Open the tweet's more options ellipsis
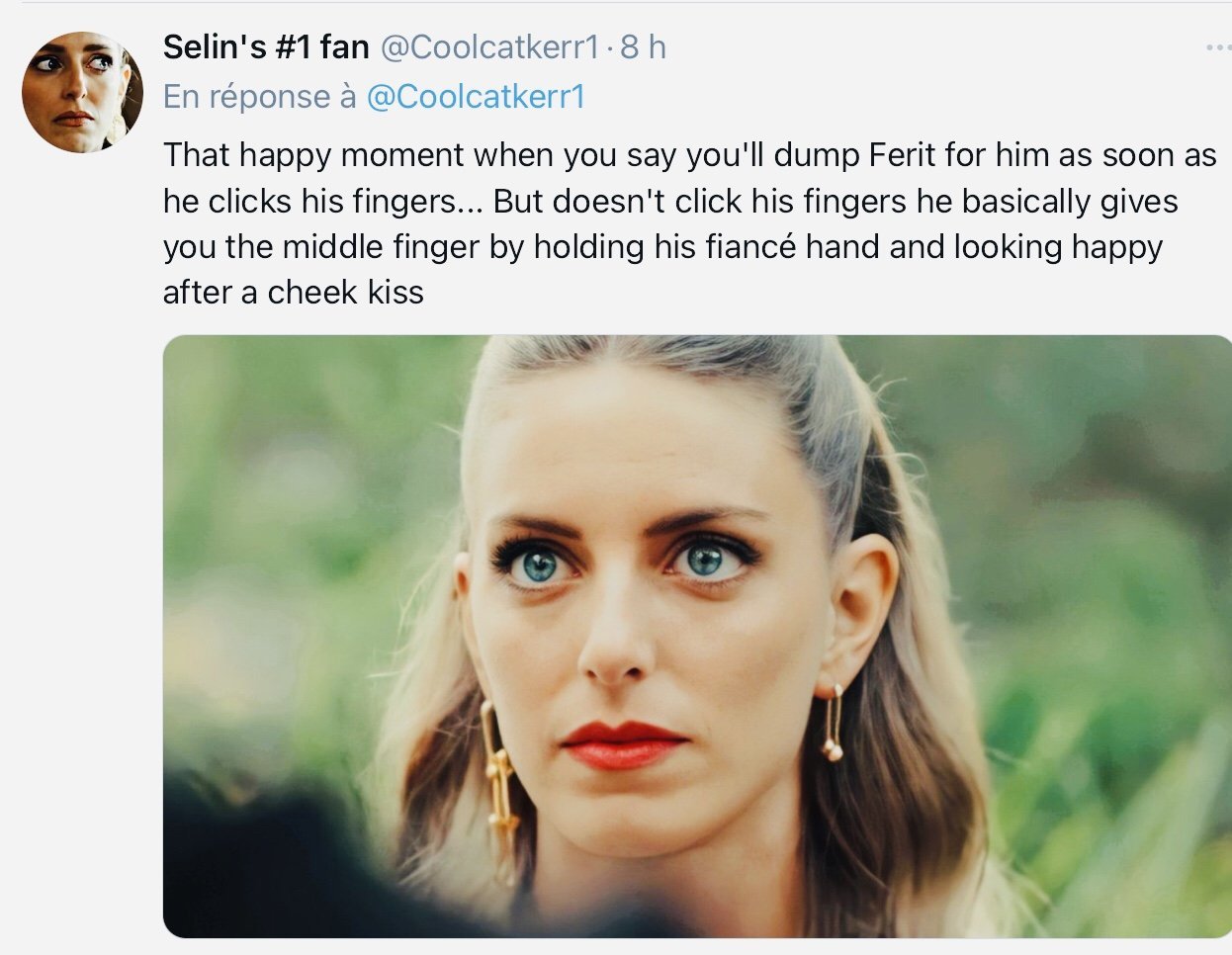Screen dimensions: 1232x955 [1218, 46]
